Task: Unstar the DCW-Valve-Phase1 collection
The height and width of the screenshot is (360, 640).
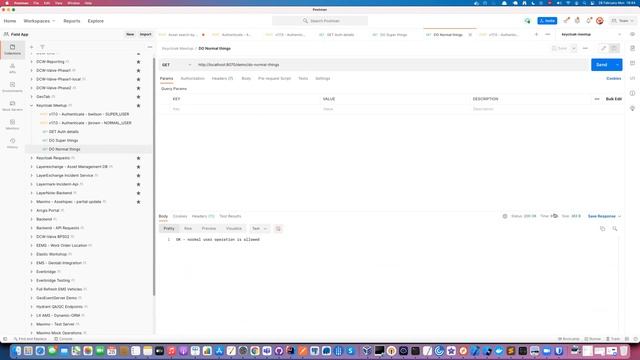Action: point(138,71)
